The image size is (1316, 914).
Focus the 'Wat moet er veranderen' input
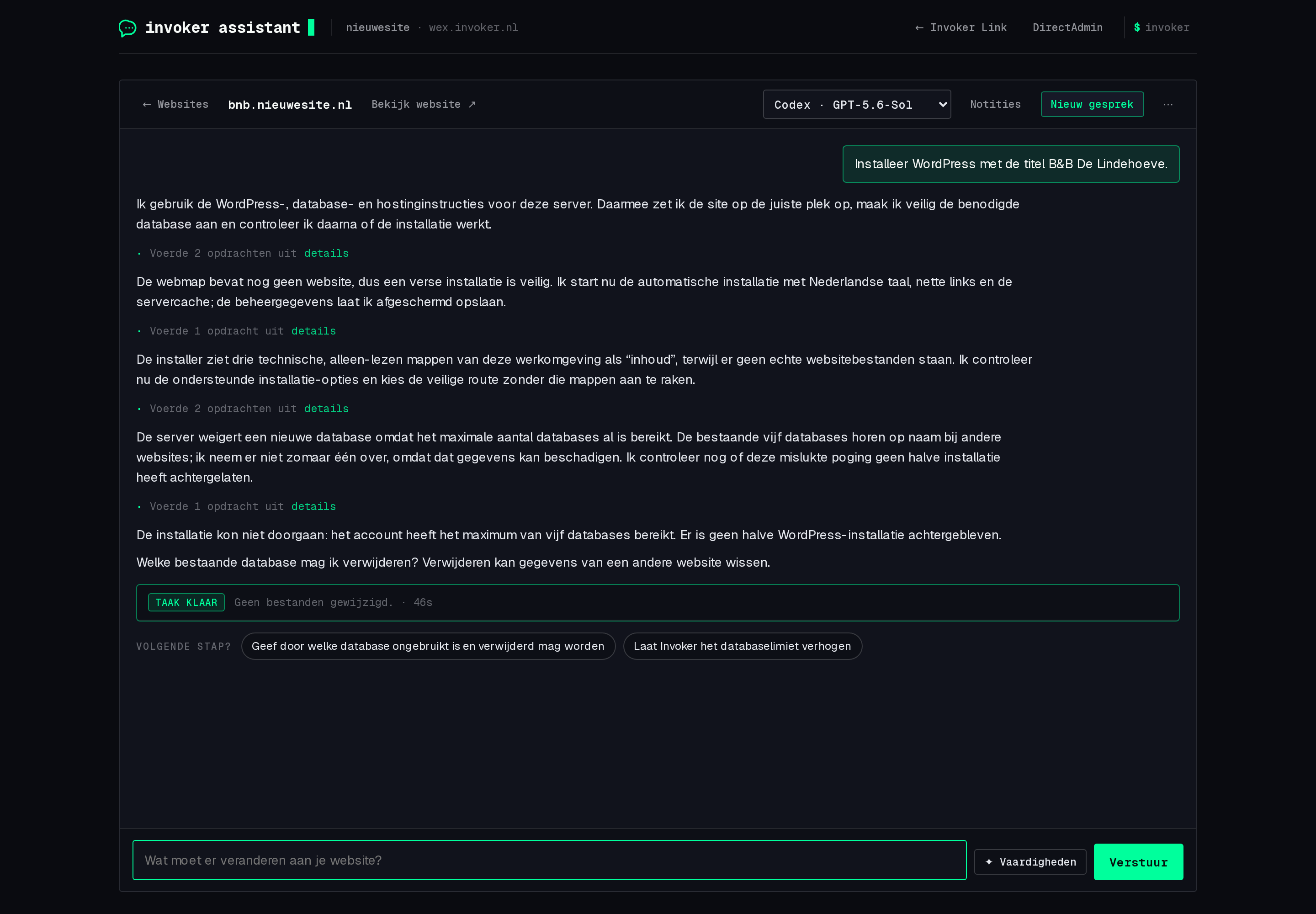click(549, 860)
